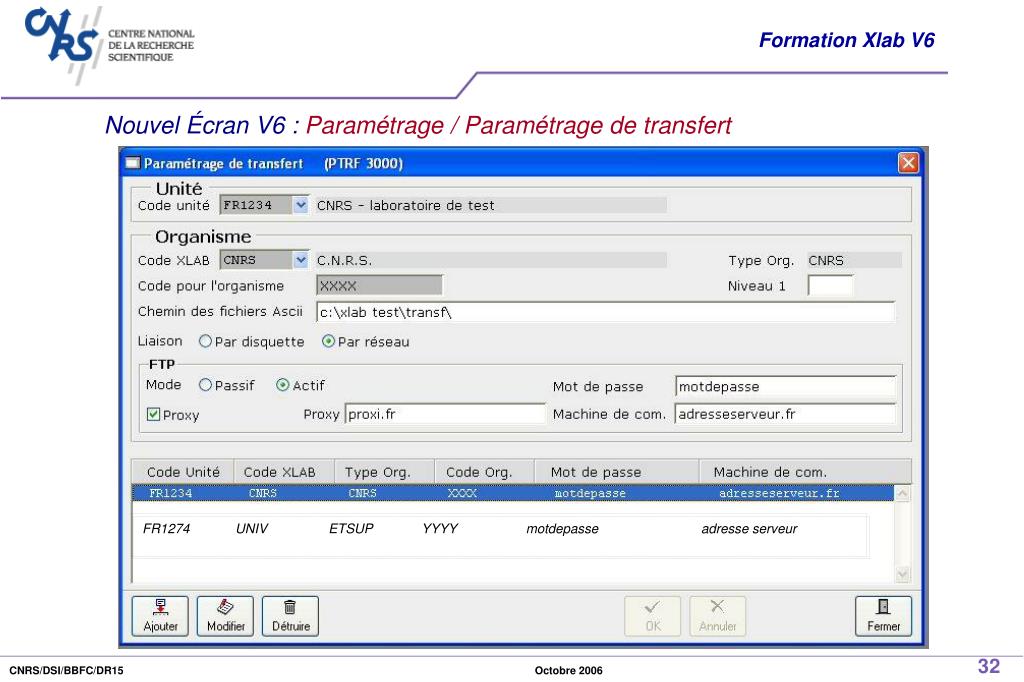The height and width of the screenshot is (682, 1024).
Task: Click the Chemin des fichiers Ascii field
Action: coord(605,312)
